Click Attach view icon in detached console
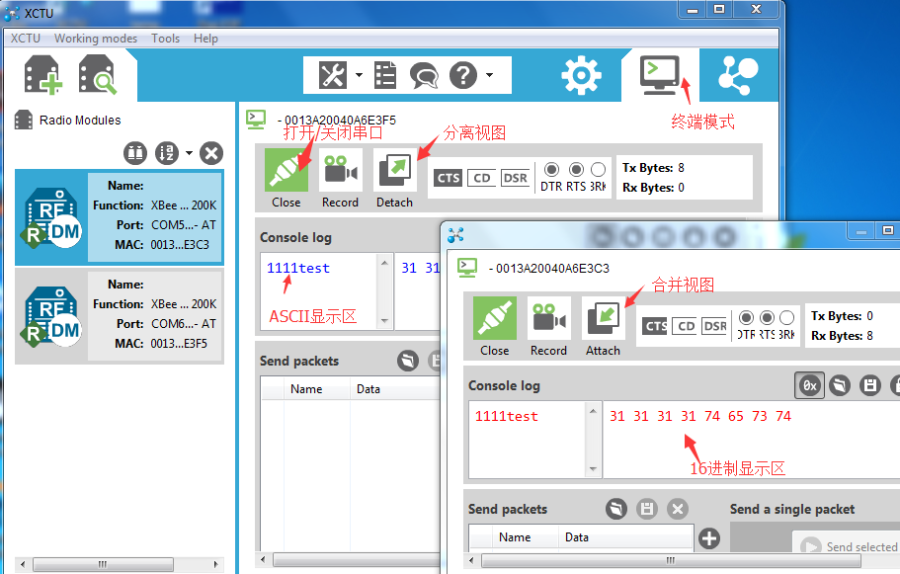This screenshot has width=900, height=574. pyautogui.click(x=603, y=318)
